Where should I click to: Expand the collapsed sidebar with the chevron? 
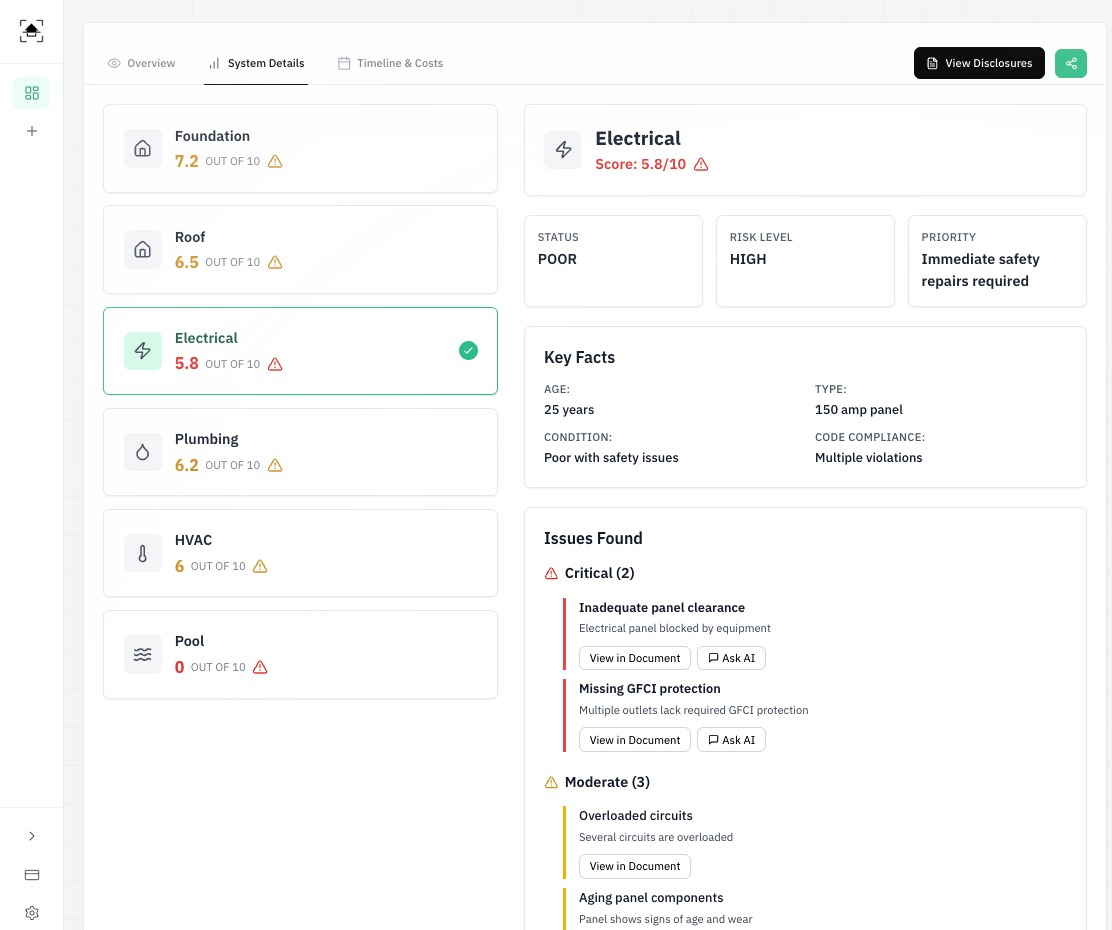(x=32, y=836)
